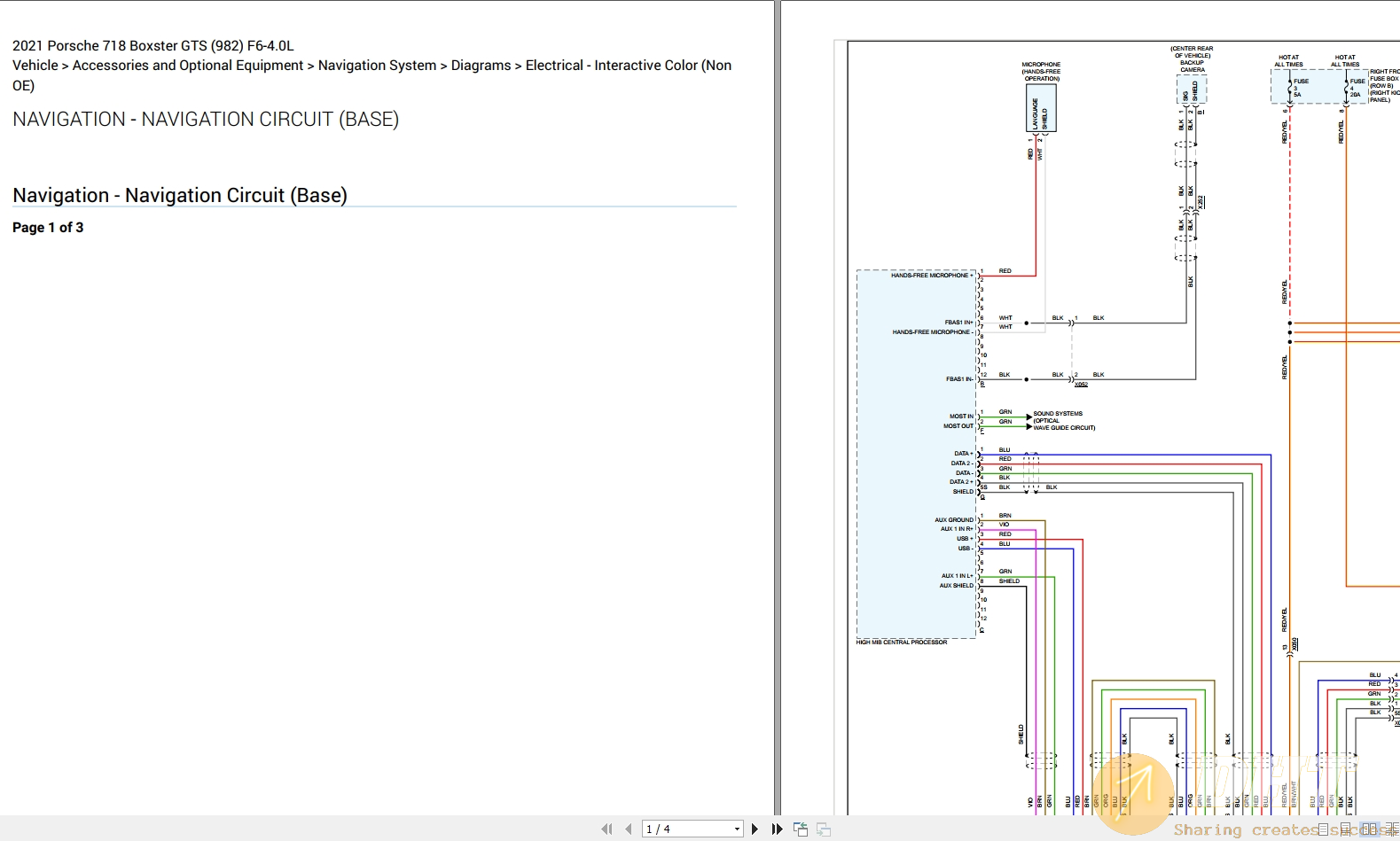Go to the next page
The image size is (1400, 841).
[755, 829]
